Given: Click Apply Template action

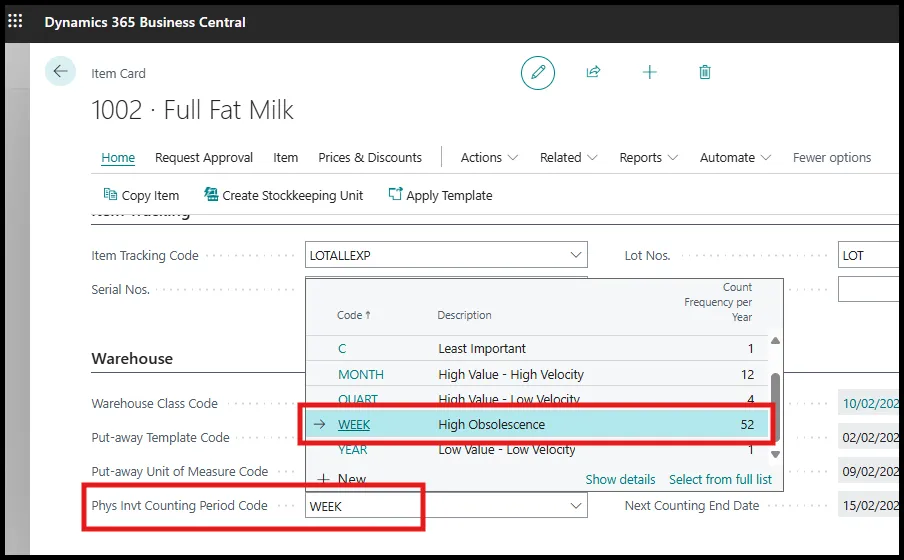Looking at the screenshot, I should coord(440,196).
